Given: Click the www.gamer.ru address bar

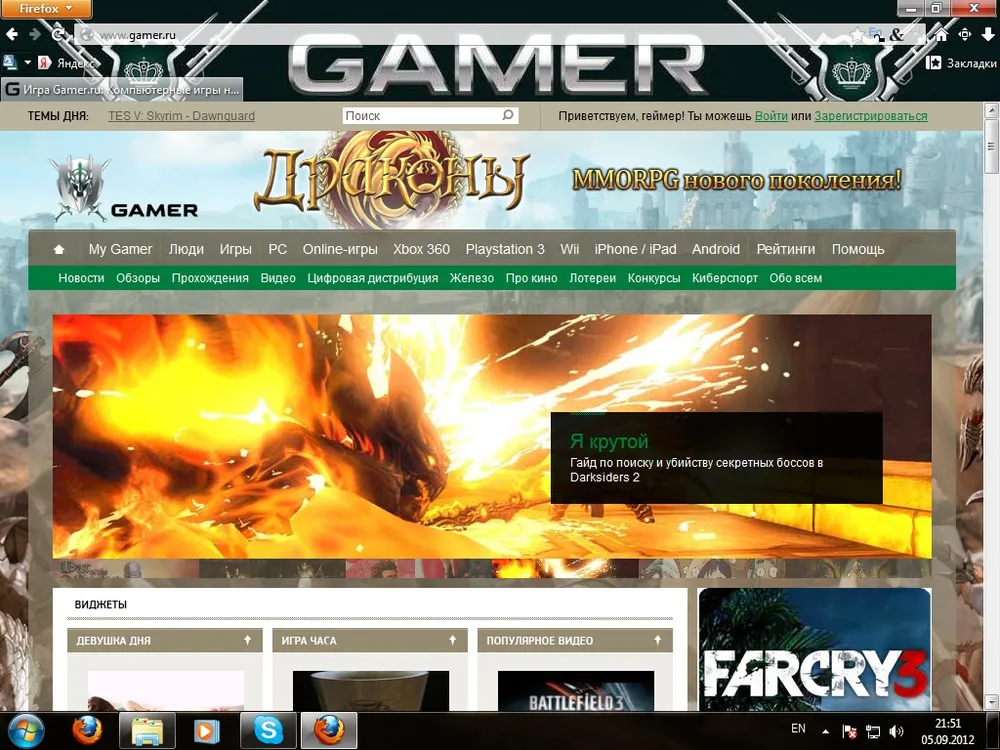Looking at the screenshot, I should coord(472,35).
